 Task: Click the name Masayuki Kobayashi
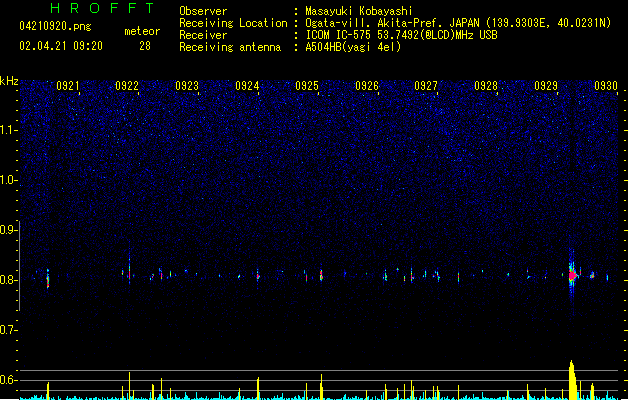[358, 11]
